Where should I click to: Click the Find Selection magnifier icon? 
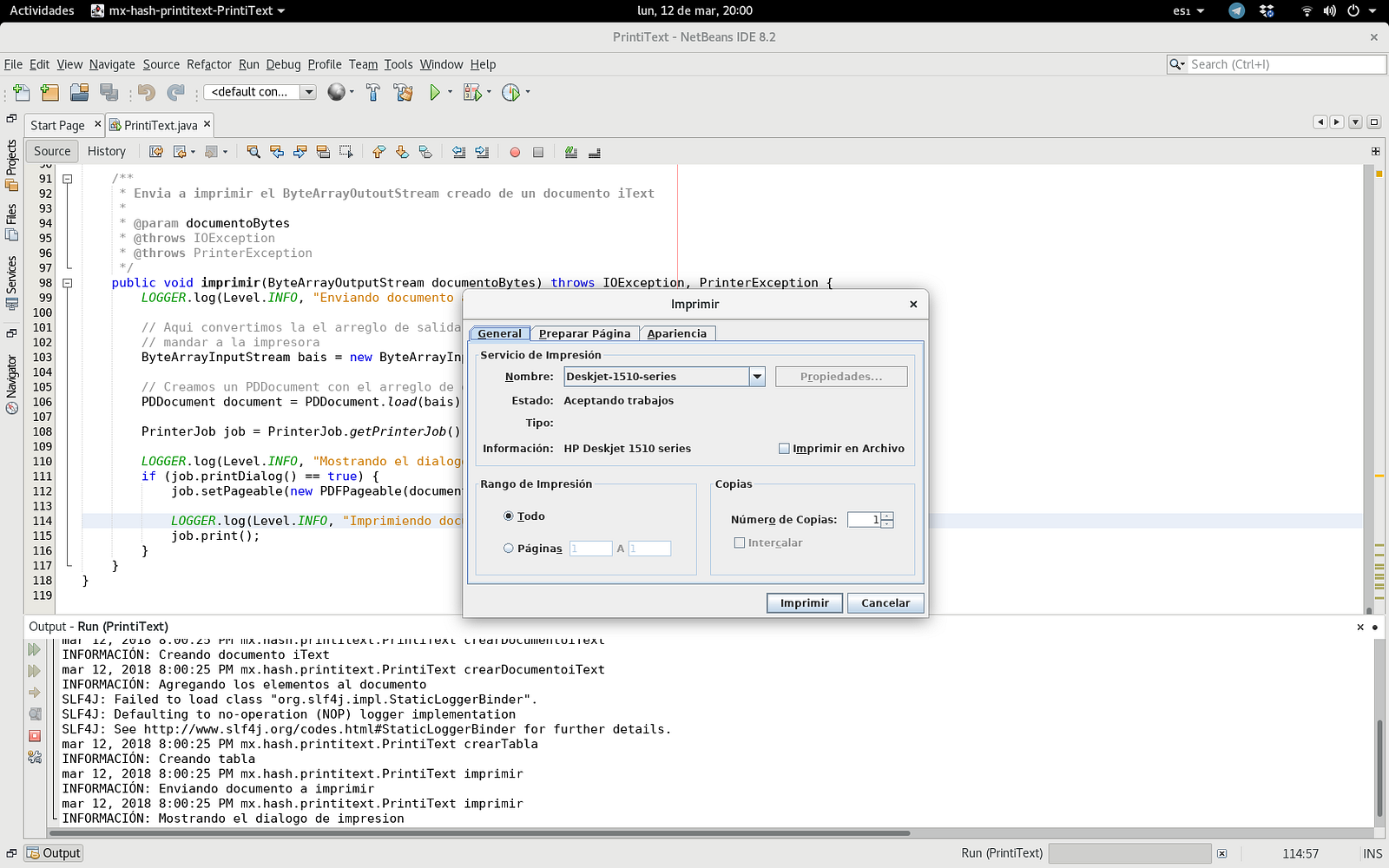(253, 152)
